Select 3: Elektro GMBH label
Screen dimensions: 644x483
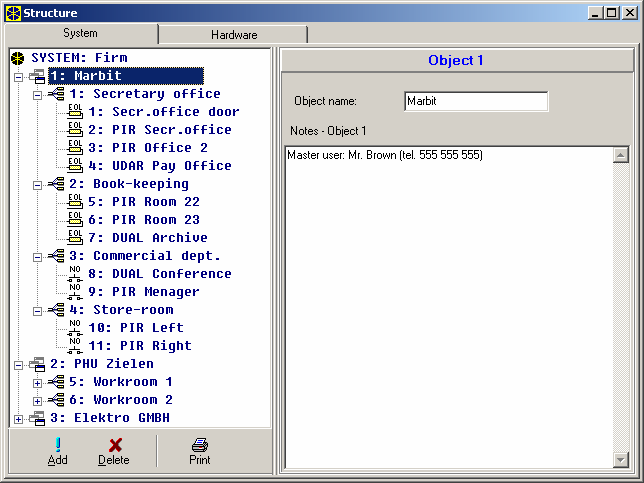click(110, 418)
